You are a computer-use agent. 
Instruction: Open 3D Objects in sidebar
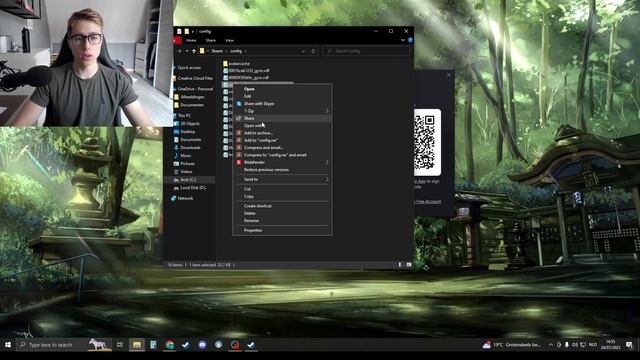[187, 124]
